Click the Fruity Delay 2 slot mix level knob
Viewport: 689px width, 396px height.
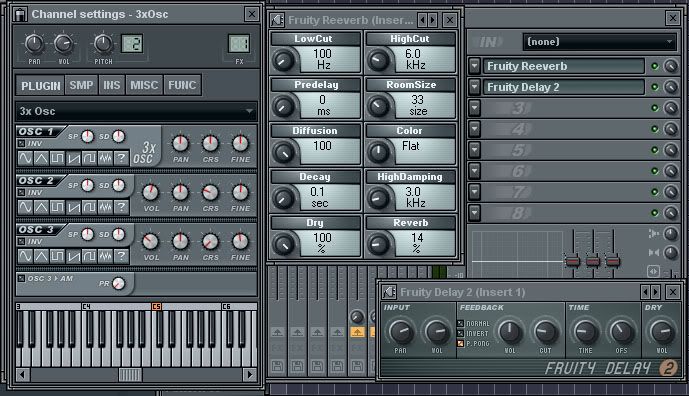coord(671,87)
